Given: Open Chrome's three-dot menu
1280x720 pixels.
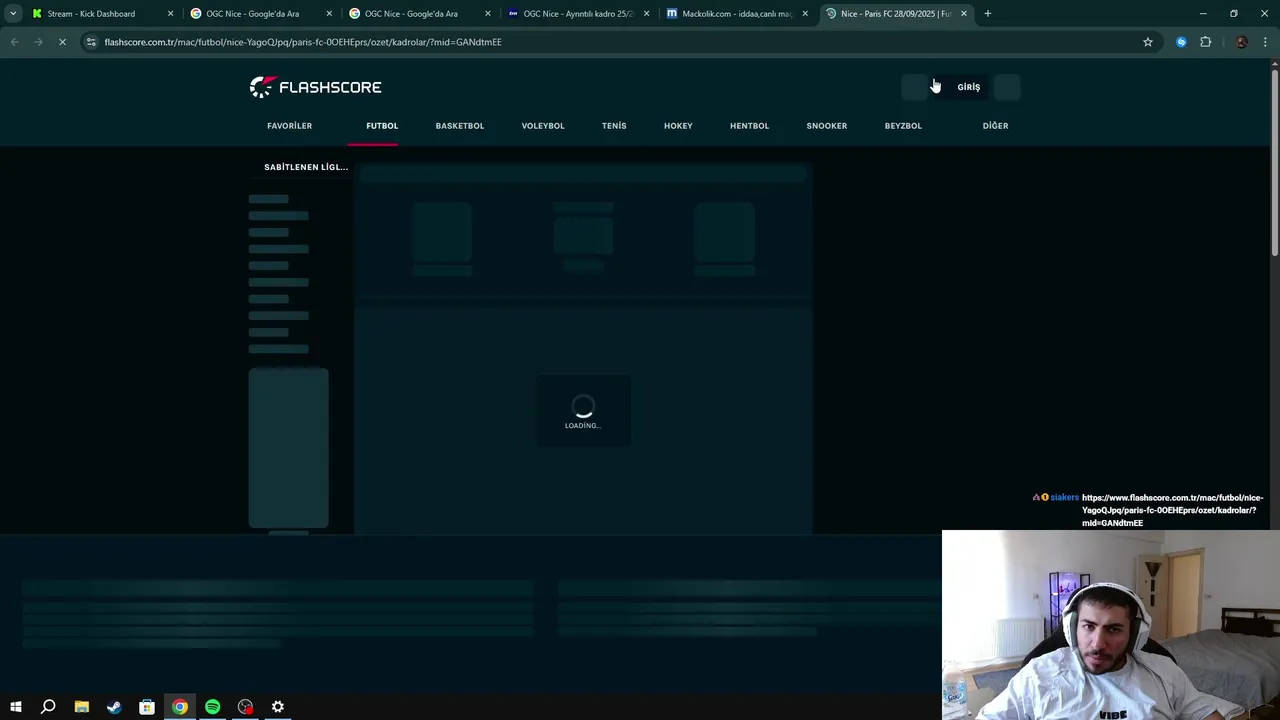Looking at the screenshot, I should click(x=1265, y=42).
